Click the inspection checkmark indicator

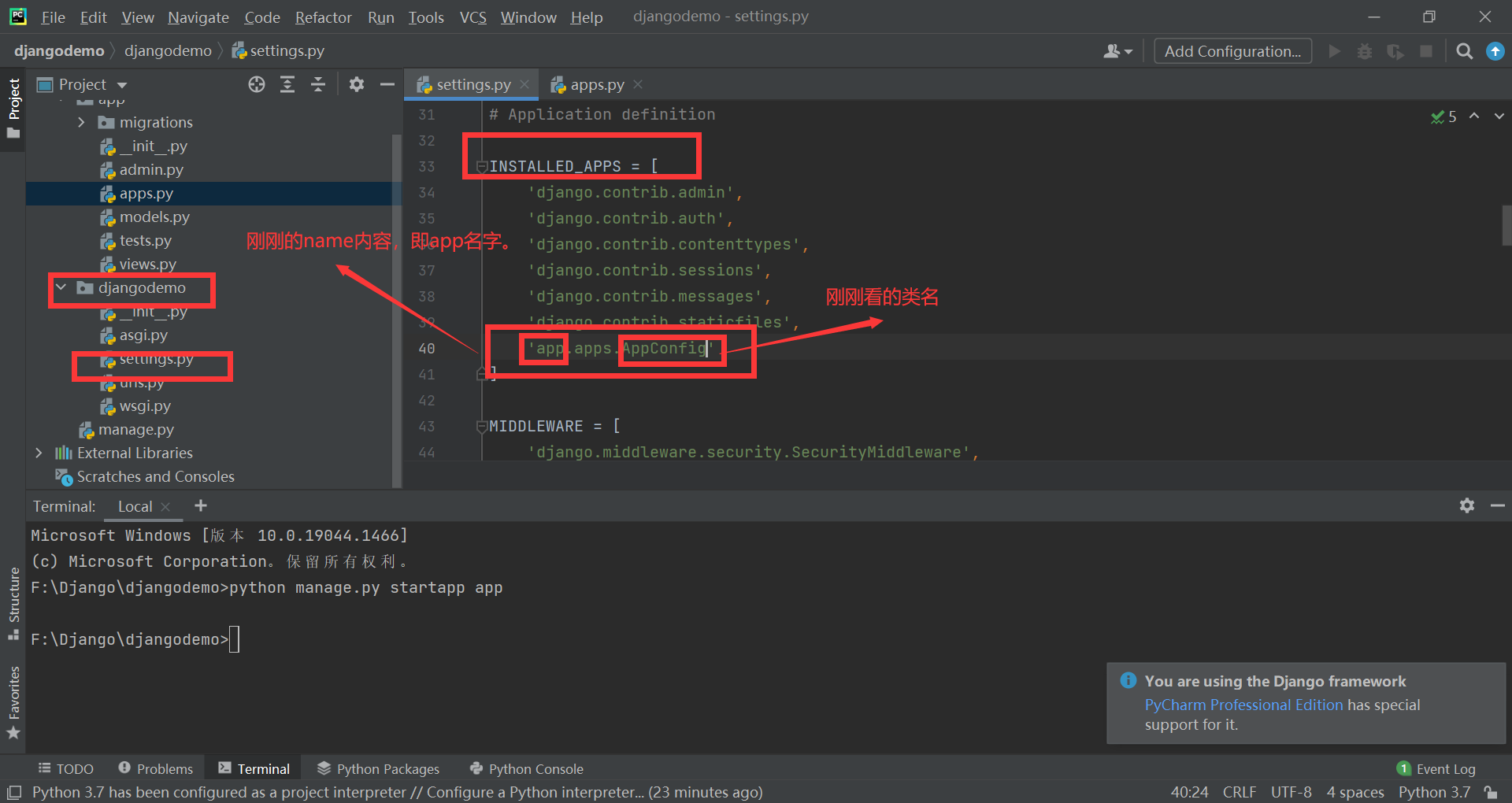(1443, 117)
